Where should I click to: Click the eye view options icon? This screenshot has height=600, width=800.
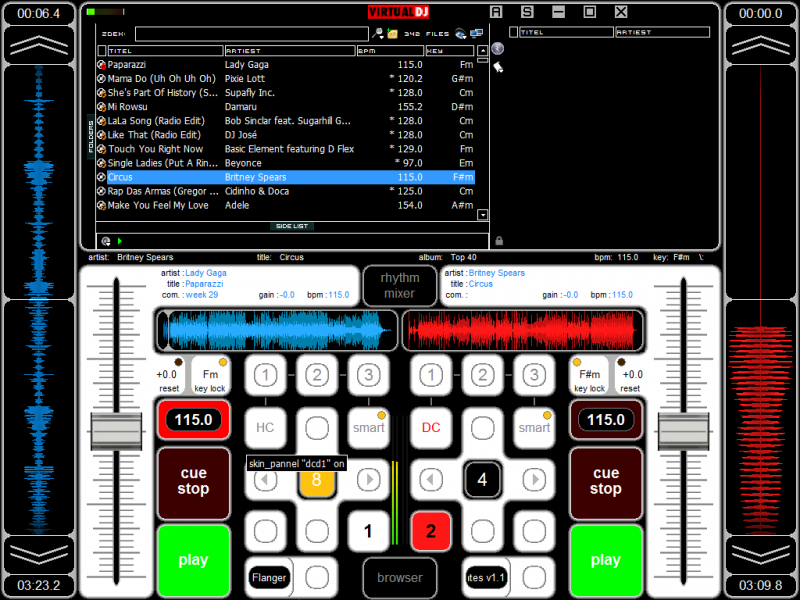[x=461, y=34]
